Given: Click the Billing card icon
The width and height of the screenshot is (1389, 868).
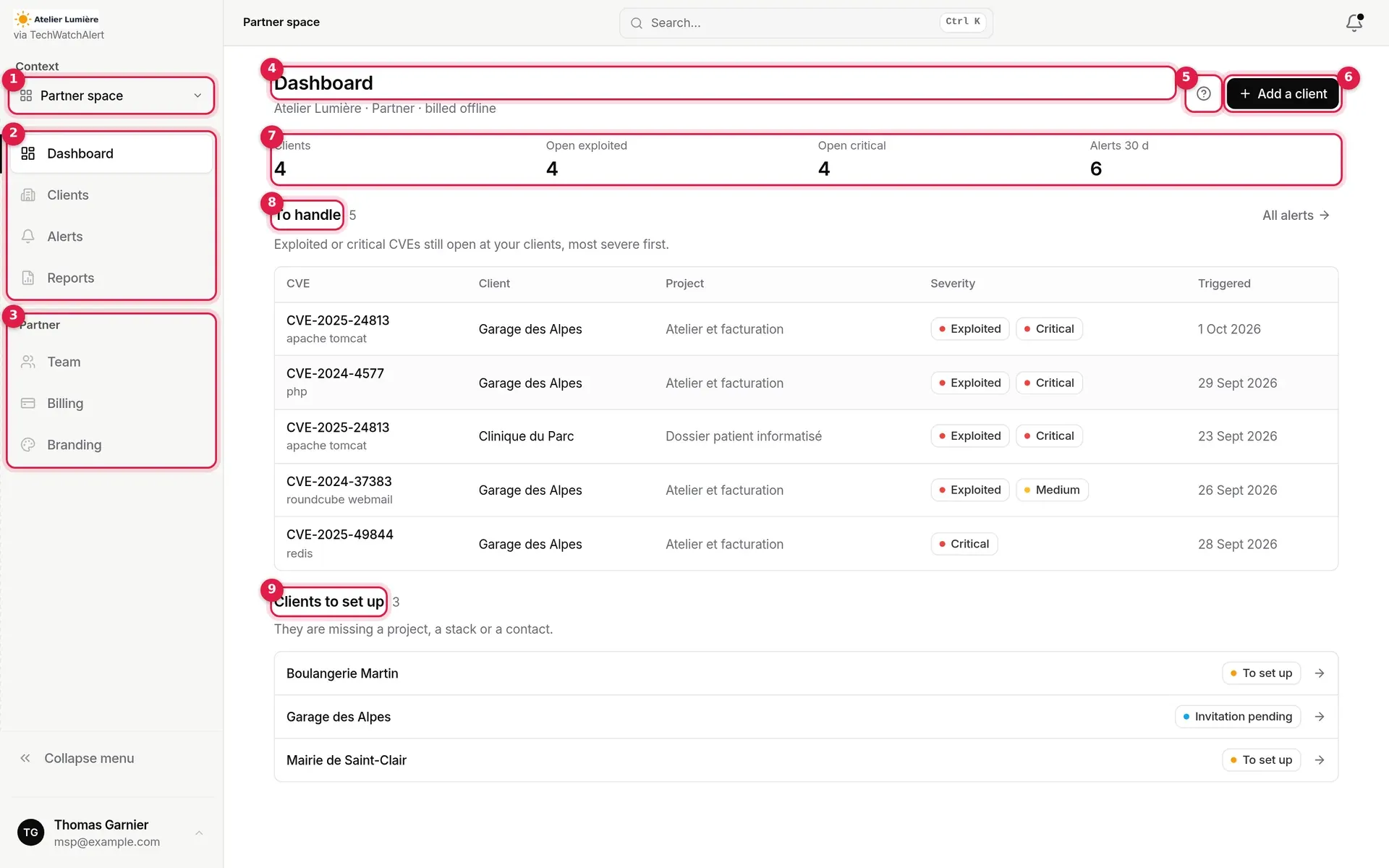Looking at the screenshot, I should coord(28,403).
